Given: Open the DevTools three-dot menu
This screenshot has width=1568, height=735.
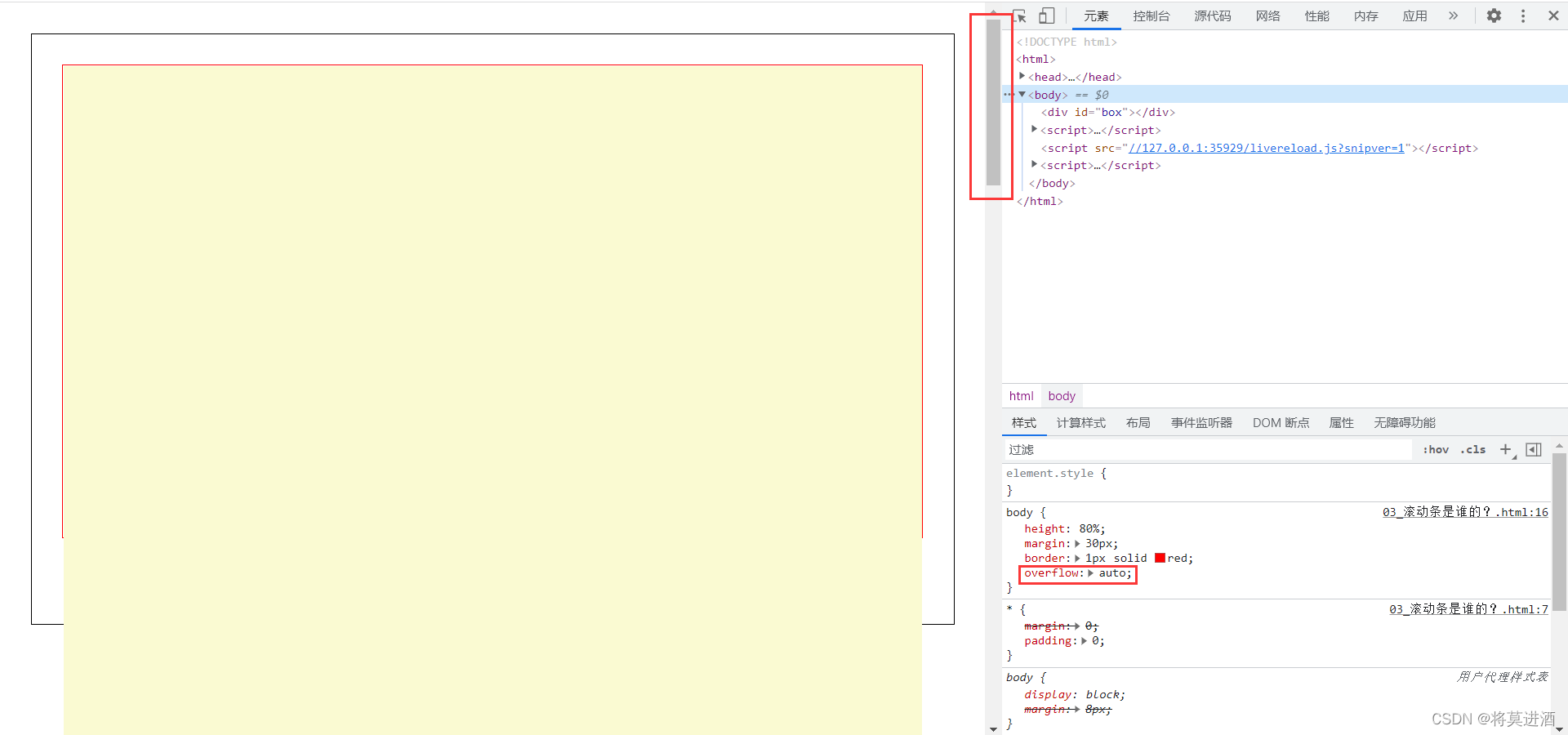Looking at the screenshot, I should pyautogui.click(x=1523, y=16).
